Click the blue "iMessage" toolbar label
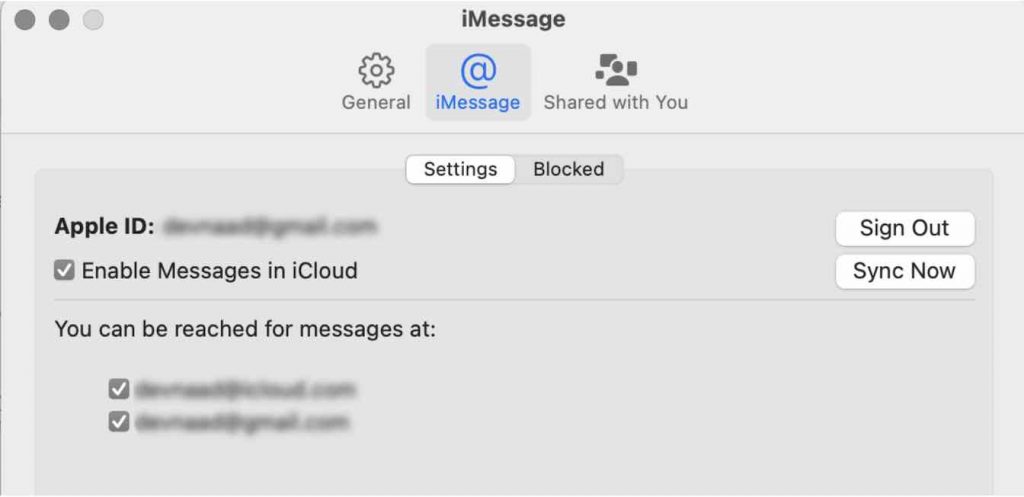 (x=478, y=103)
